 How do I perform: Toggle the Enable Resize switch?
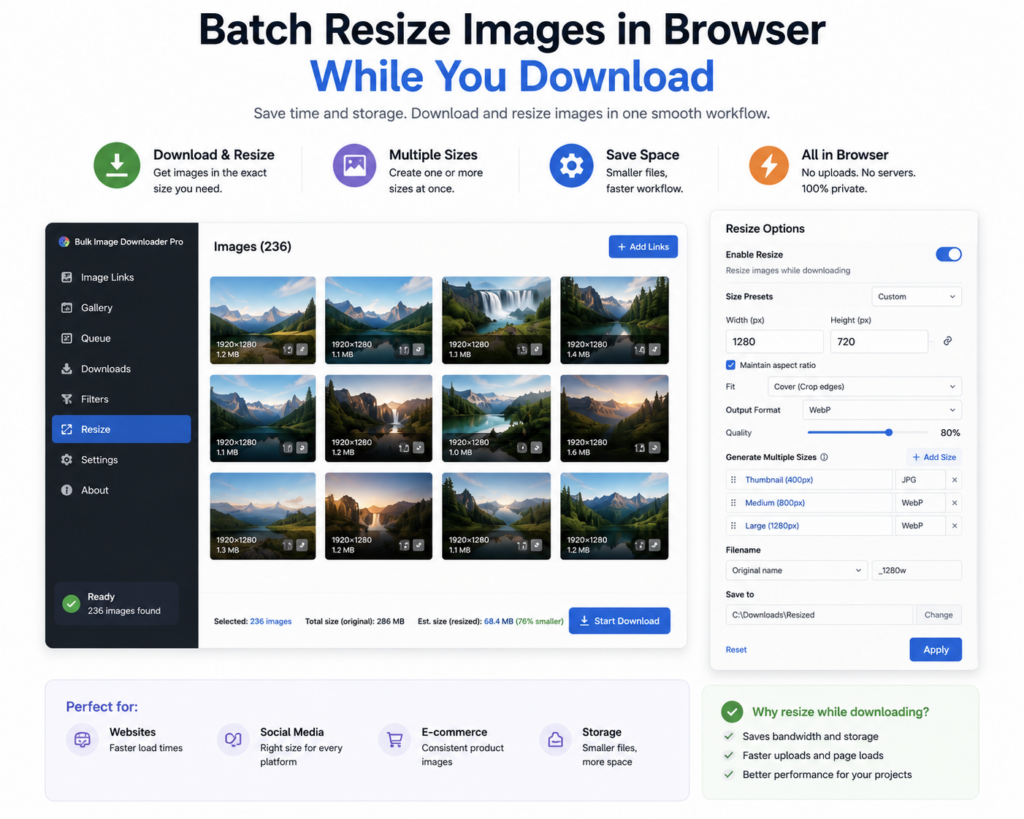tap(948, 255)
